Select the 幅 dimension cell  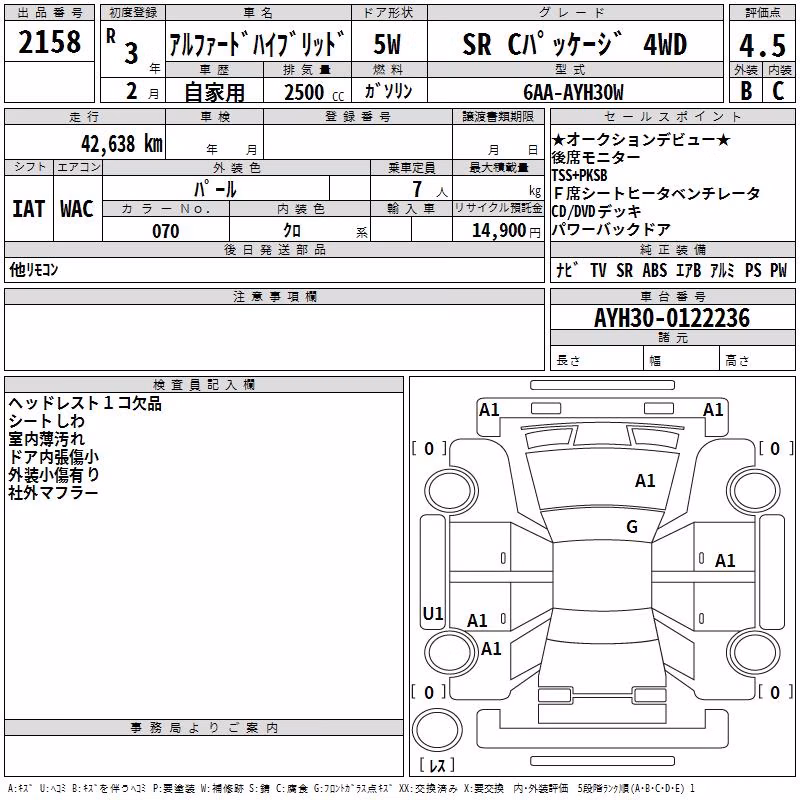682,358
